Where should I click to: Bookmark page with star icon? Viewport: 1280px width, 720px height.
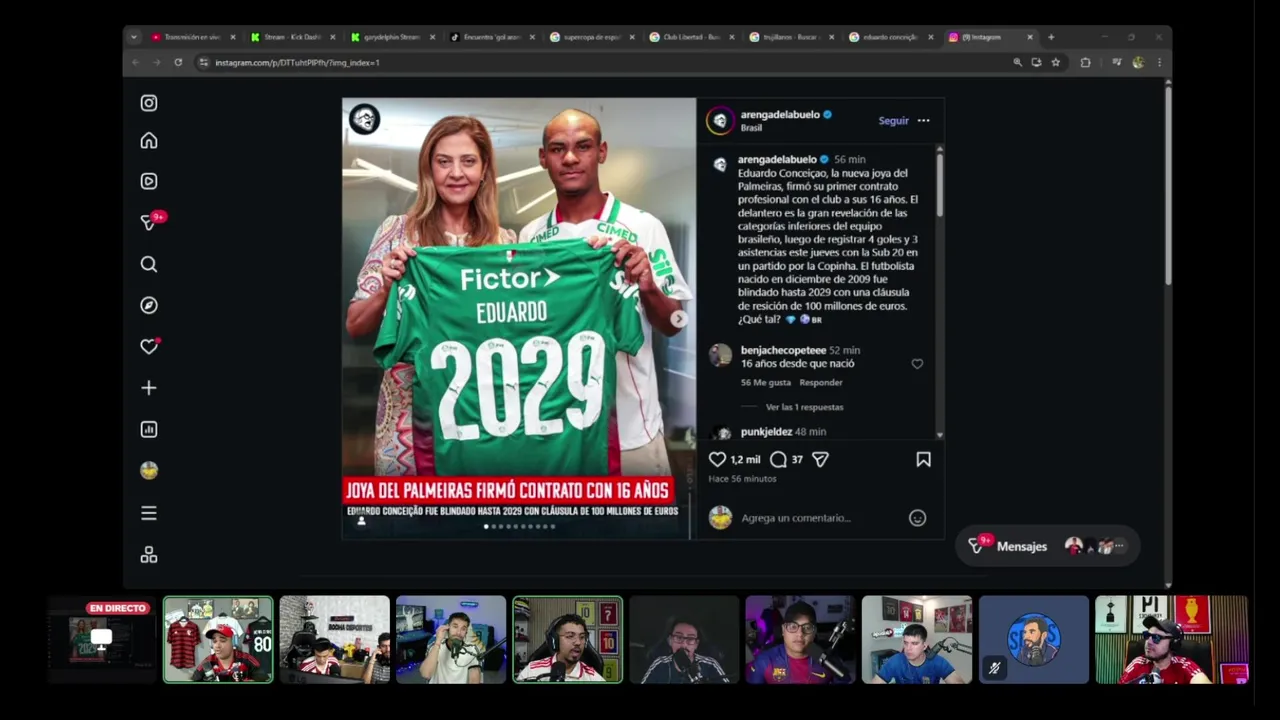(1055, 62)
